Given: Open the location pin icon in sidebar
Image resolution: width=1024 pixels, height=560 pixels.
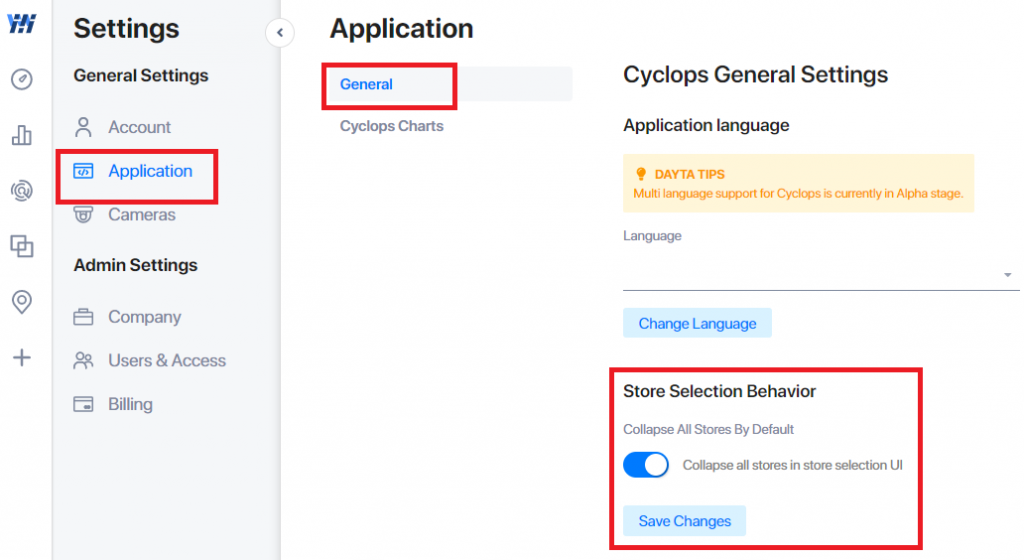Looking at the screenshot, I should click(x=22, y=302).
